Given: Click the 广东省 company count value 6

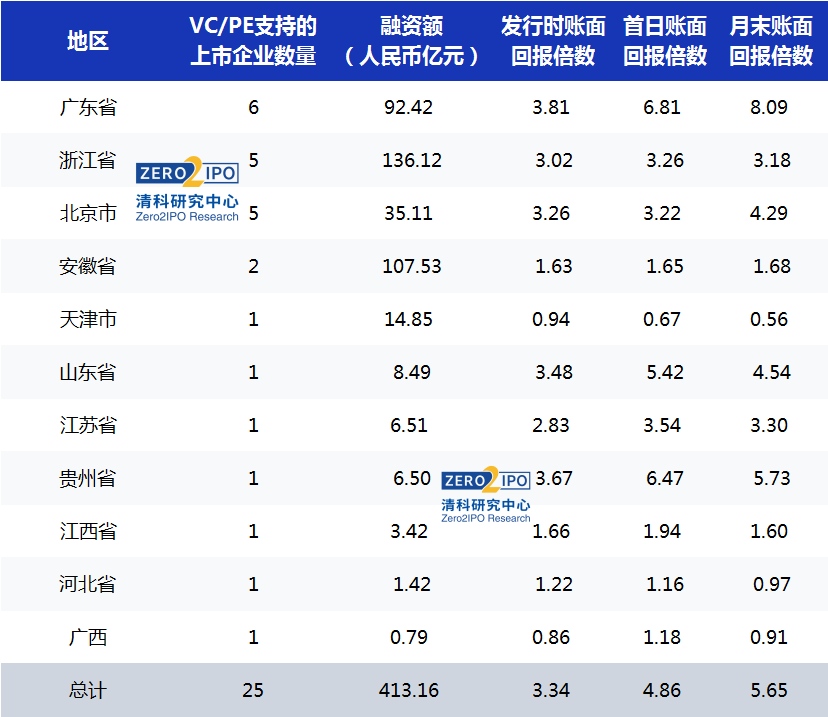Looking at the screenshot, I should click(x=253, y=107).
